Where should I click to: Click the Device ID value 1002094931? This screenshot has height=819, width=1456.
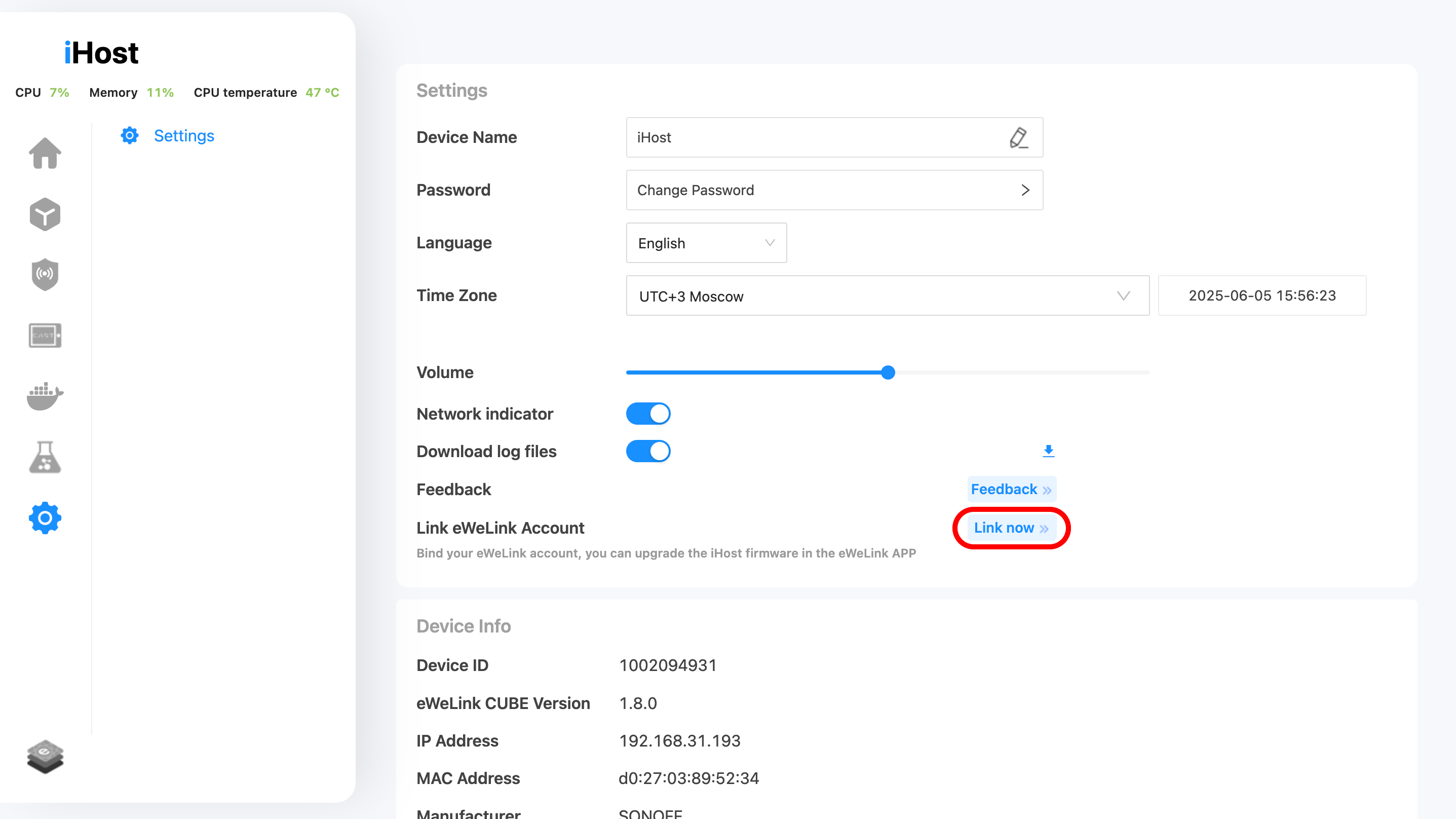(x=668, y=665)
